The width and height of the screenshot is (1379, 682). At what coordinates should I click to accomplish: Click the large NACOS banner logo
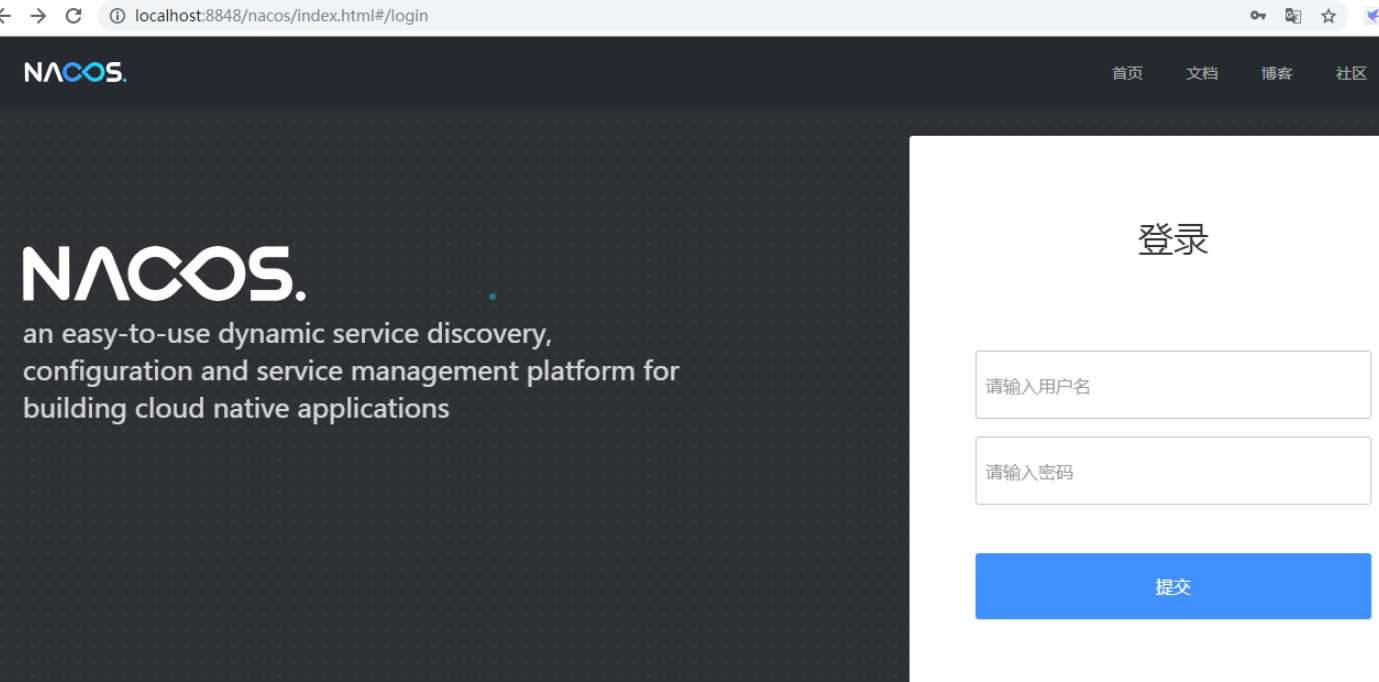[x=164, y=274]
